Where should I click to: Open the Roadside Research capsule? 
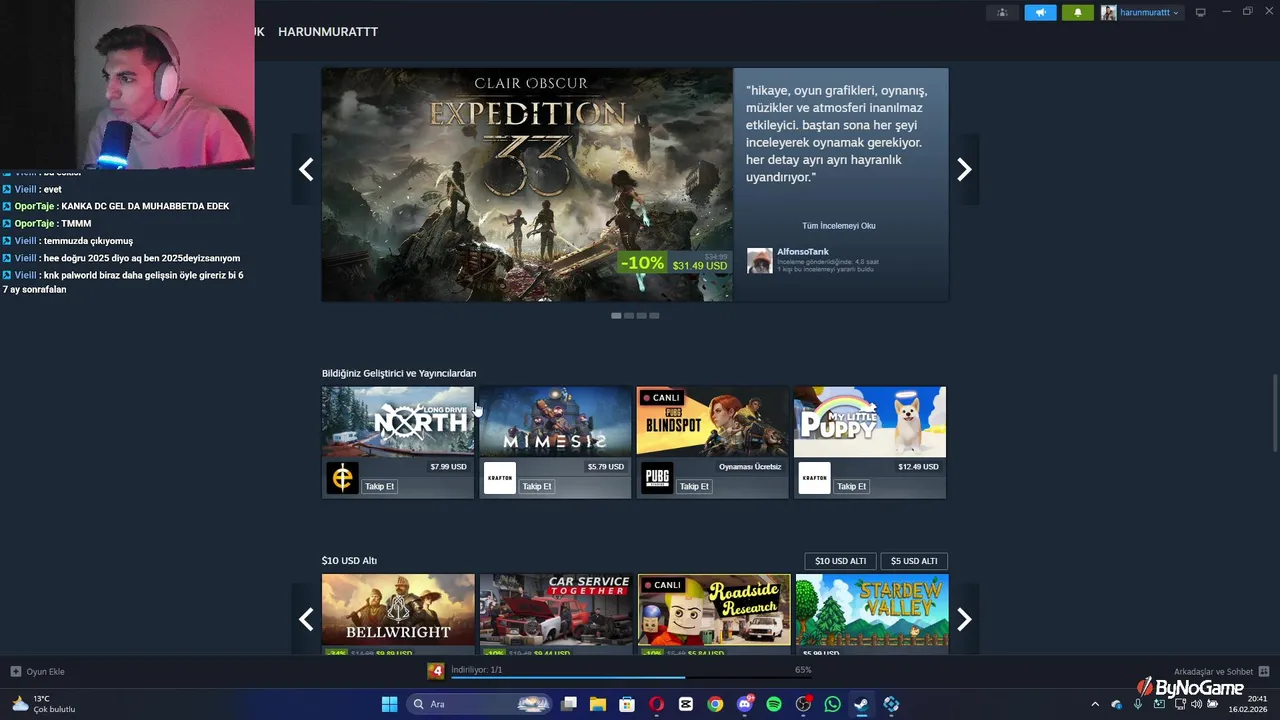(714, 610)
